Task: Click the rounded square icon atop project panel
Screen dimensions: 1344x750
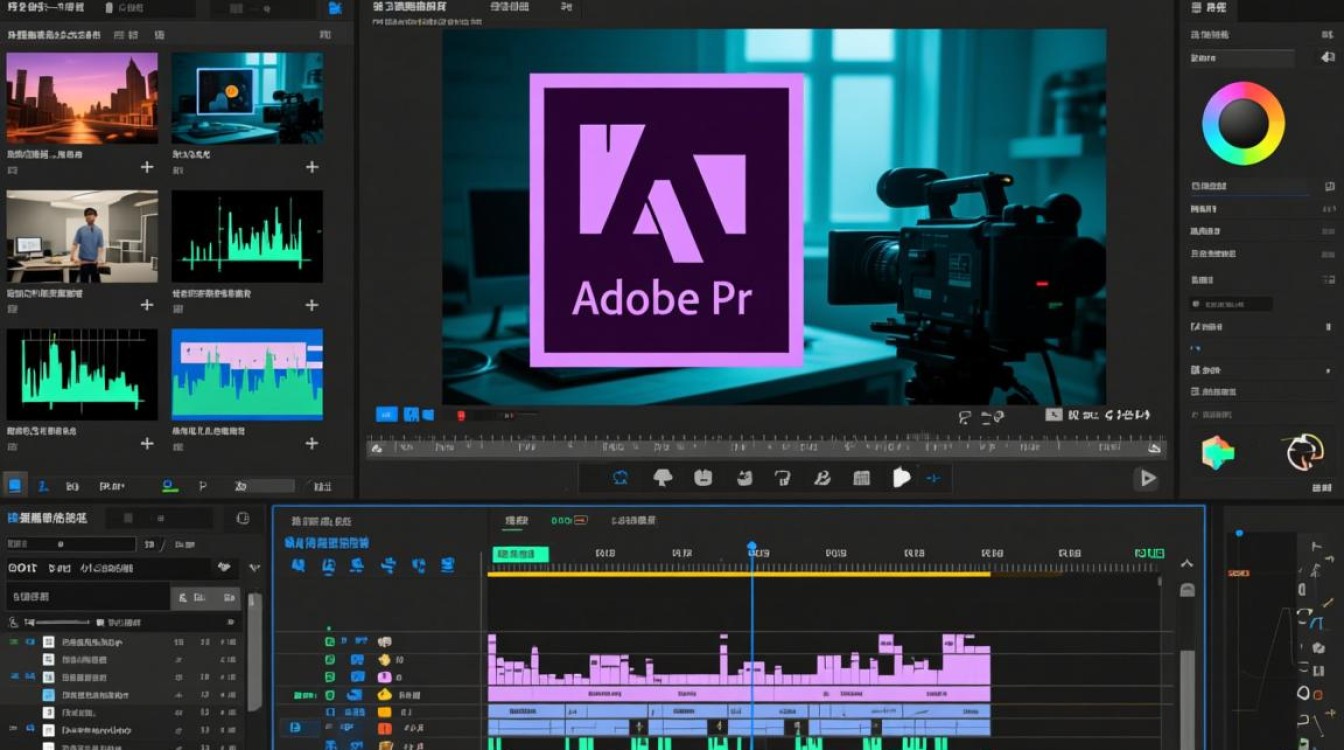Action: point(242,518)
